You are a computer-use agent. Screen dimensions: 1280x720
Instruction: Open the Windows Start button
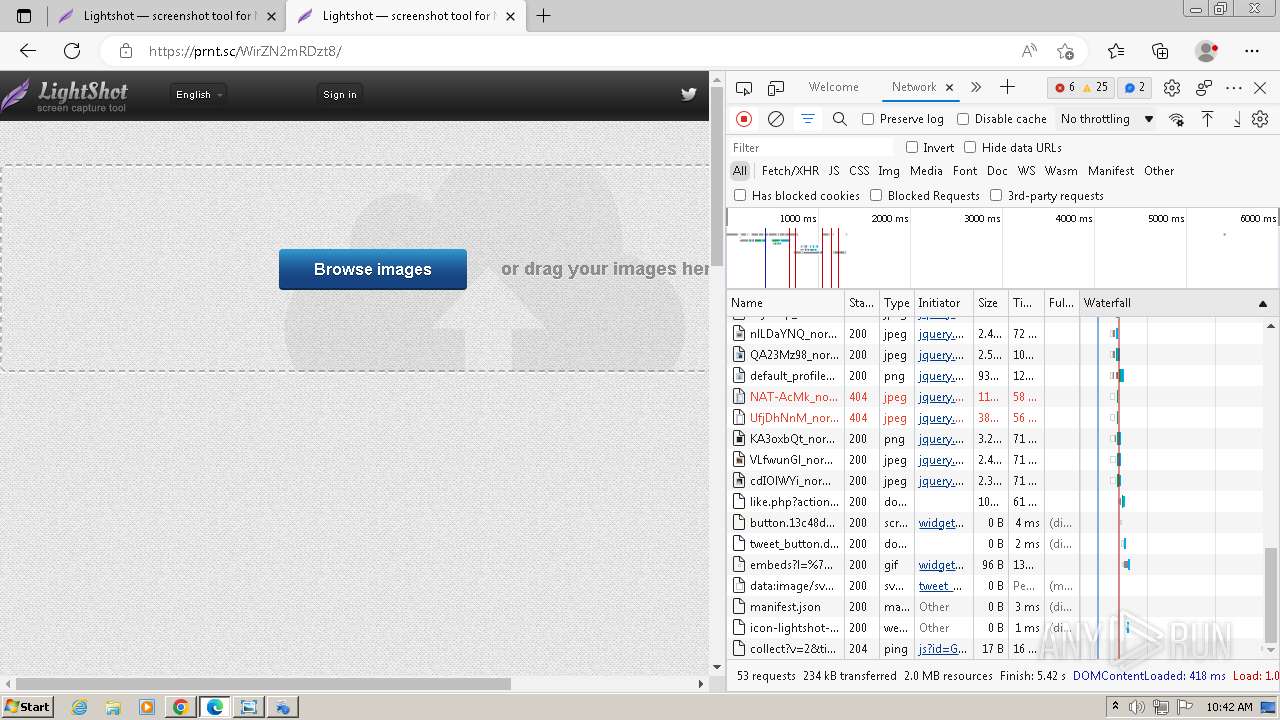pos(27,707)
